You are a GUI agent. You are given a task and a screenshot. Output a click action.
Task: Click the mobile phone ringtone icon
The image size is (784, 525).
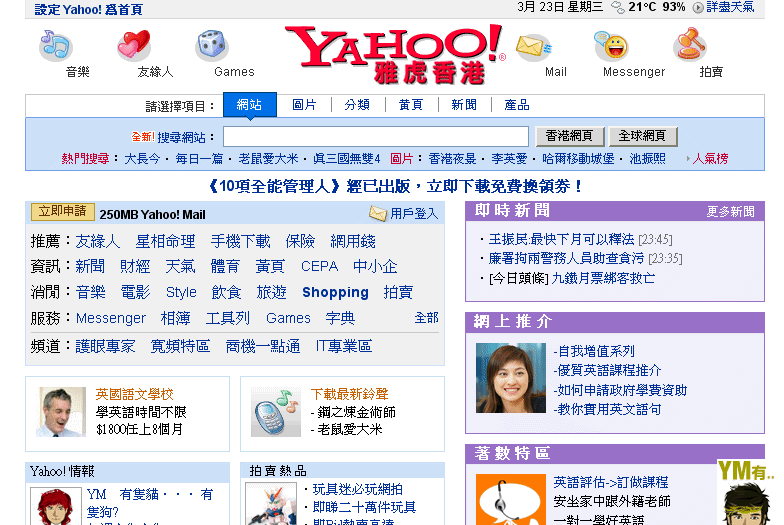(274, 412)
